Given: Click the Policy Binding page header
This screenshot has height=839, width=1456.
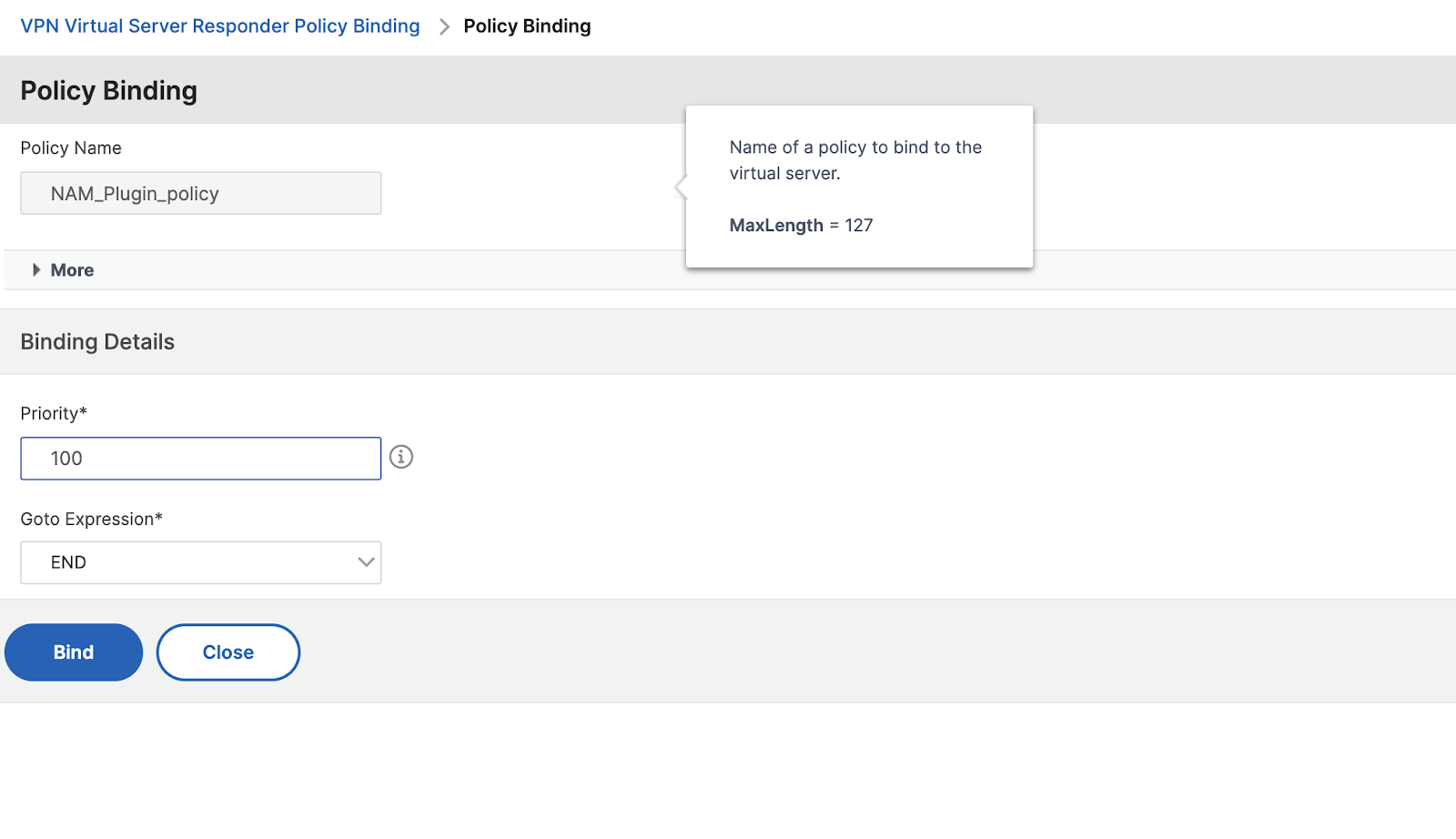Looking at the screenshot, I should click(x=107, y=90).
